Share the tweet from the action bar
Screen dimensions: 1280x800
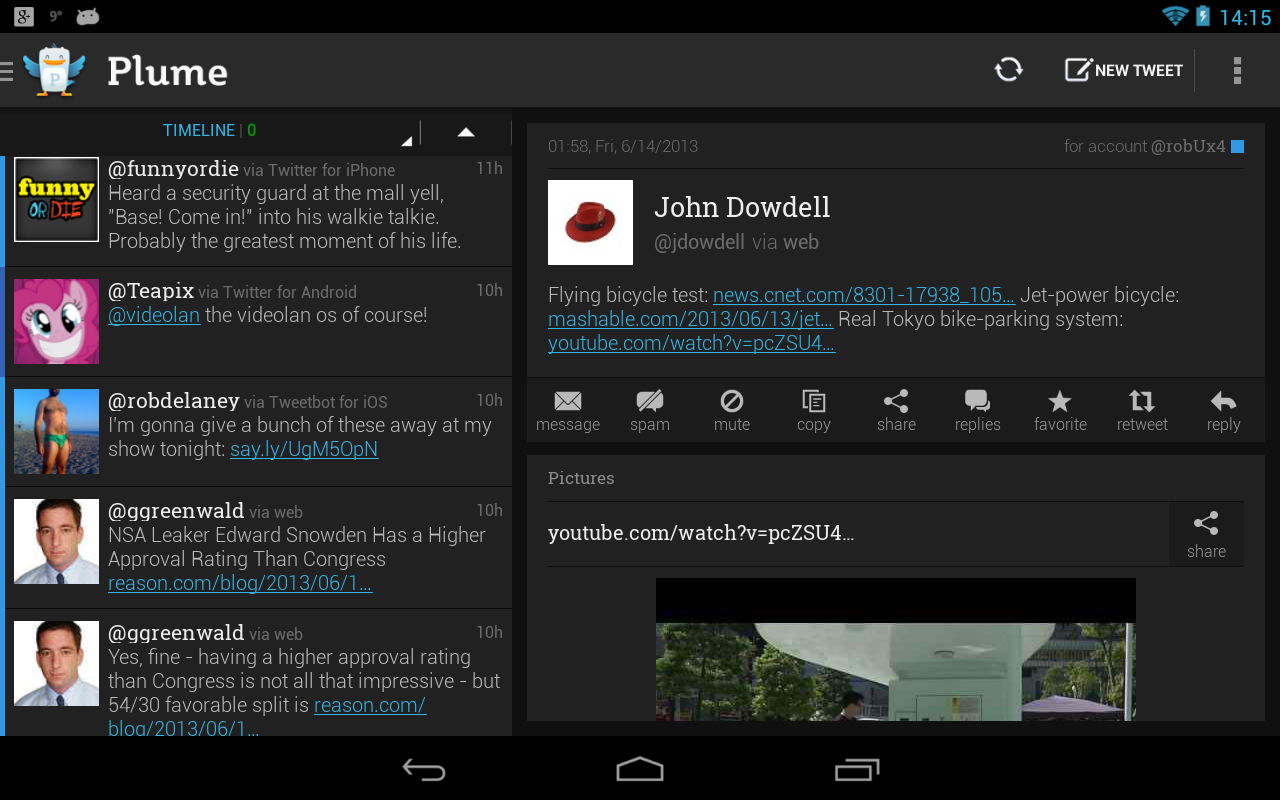coord(896,410)
